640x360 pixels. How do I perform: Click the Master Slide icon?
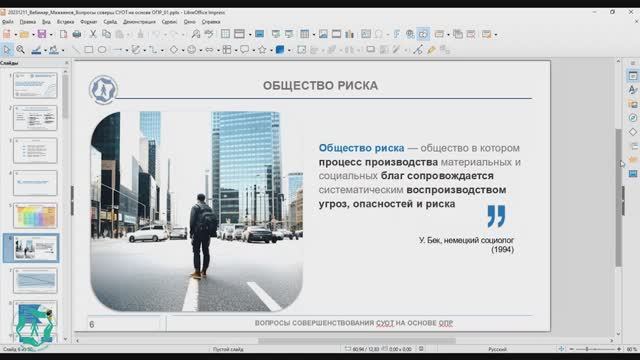pyautogui.click(x=260, y=34)
